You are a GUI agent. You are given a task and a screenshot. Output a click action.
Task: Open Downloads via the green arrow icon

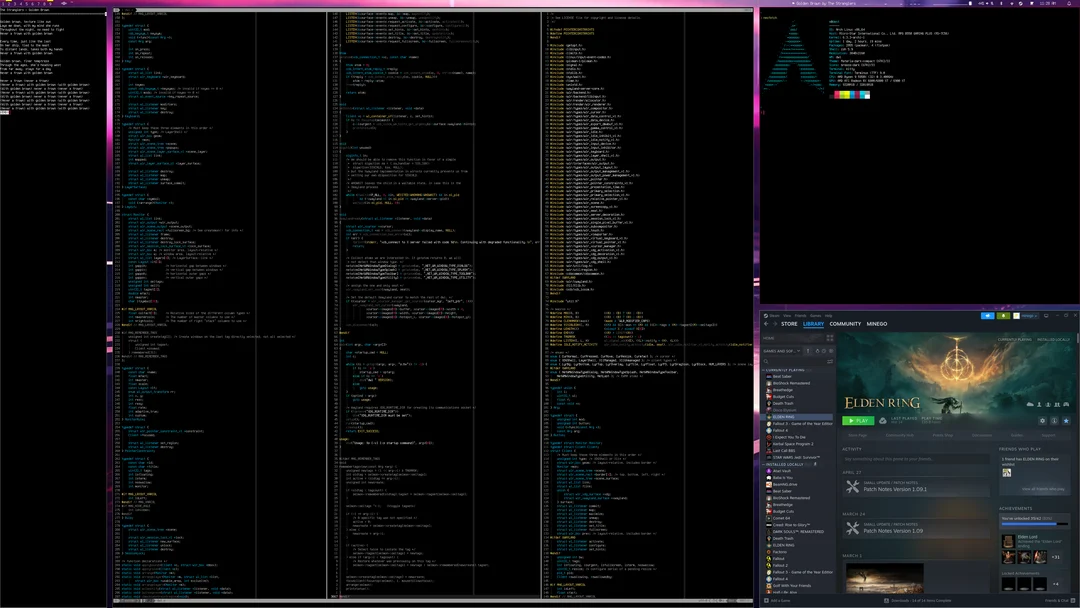coord(1003,316)
